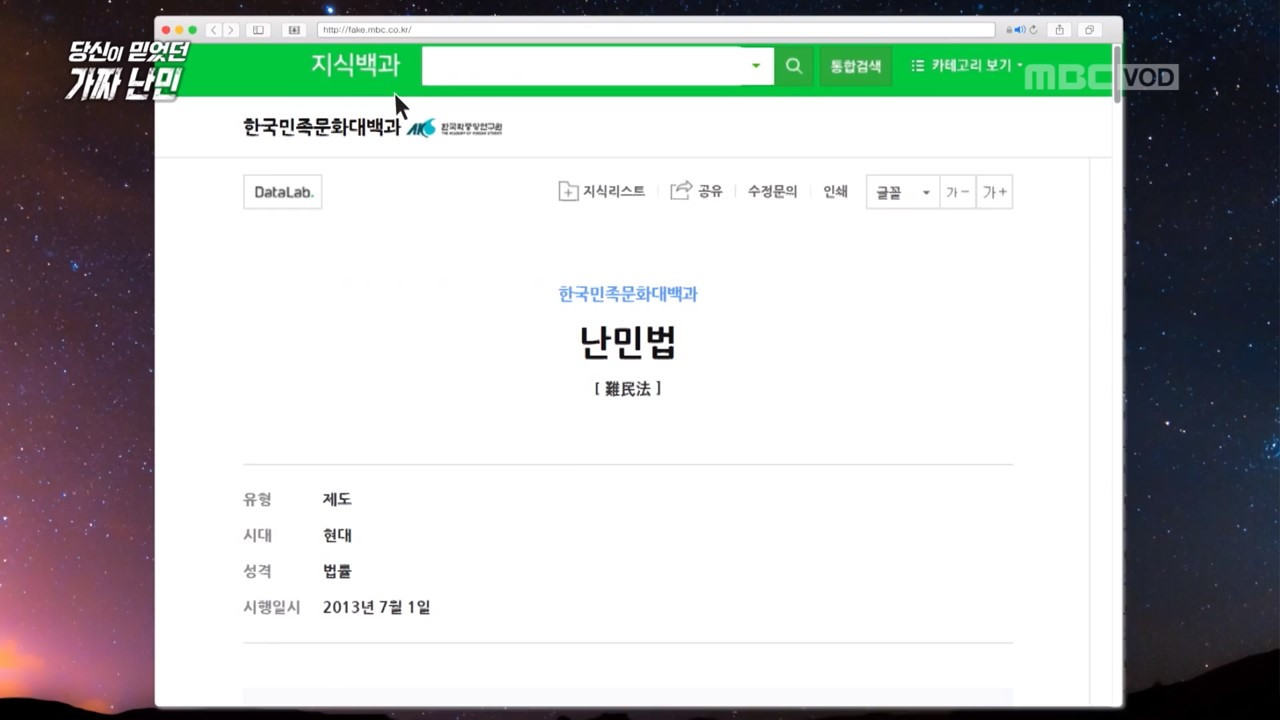1280x720 pixels.
Task: Decrease font size with 가− button
Action: [x=958, y=192]
